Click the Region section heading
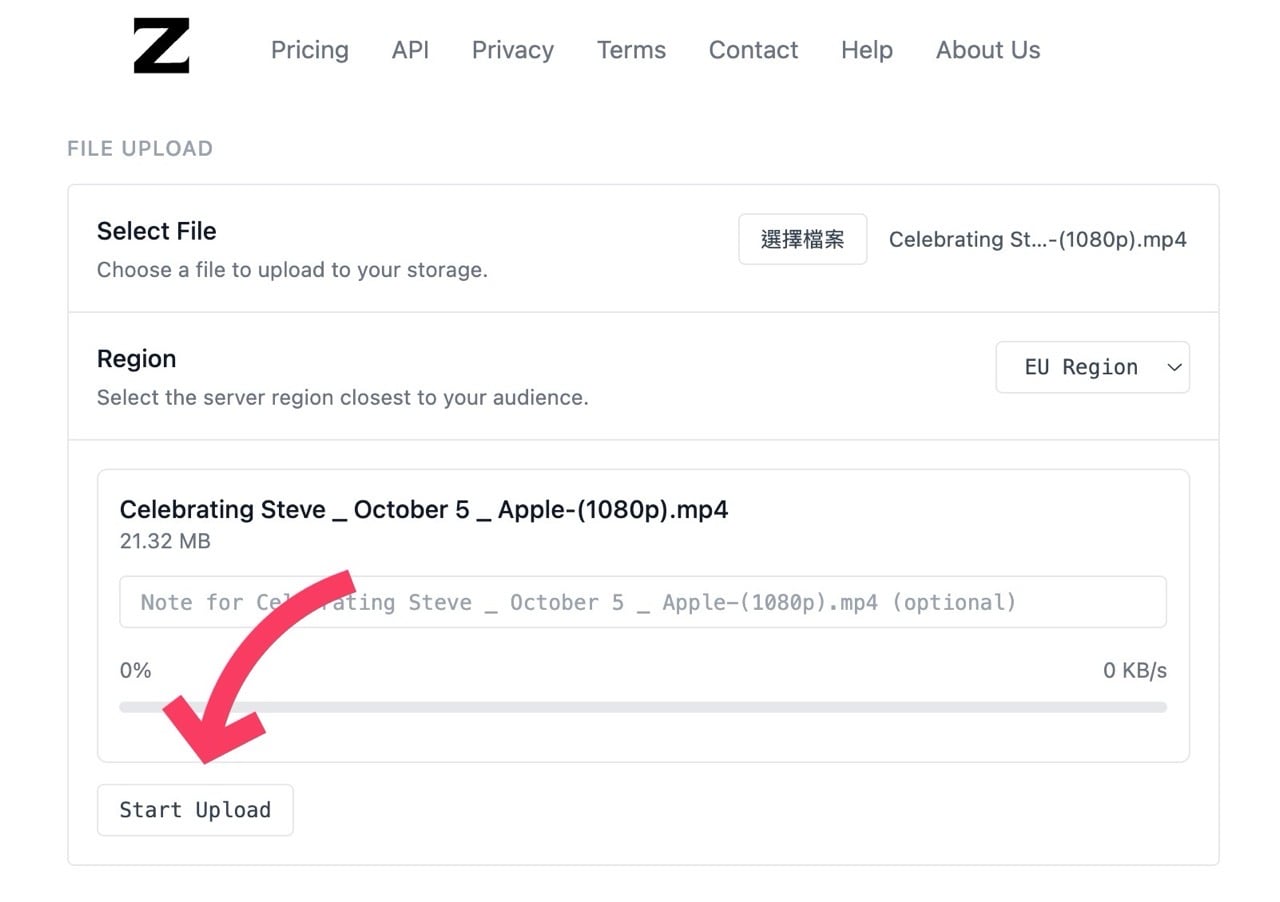 click(136, 359)
